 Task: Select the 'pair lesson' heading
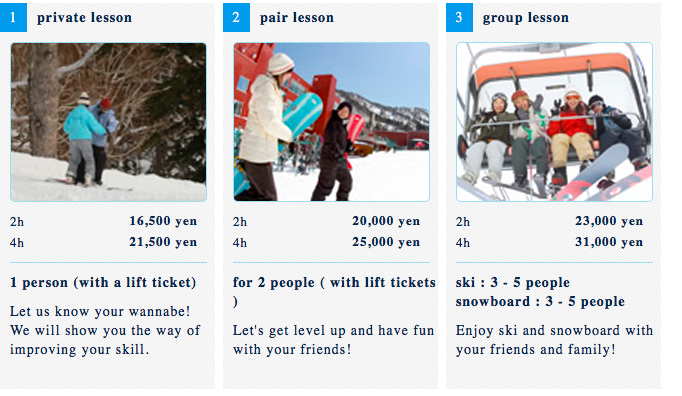[297, 17]
